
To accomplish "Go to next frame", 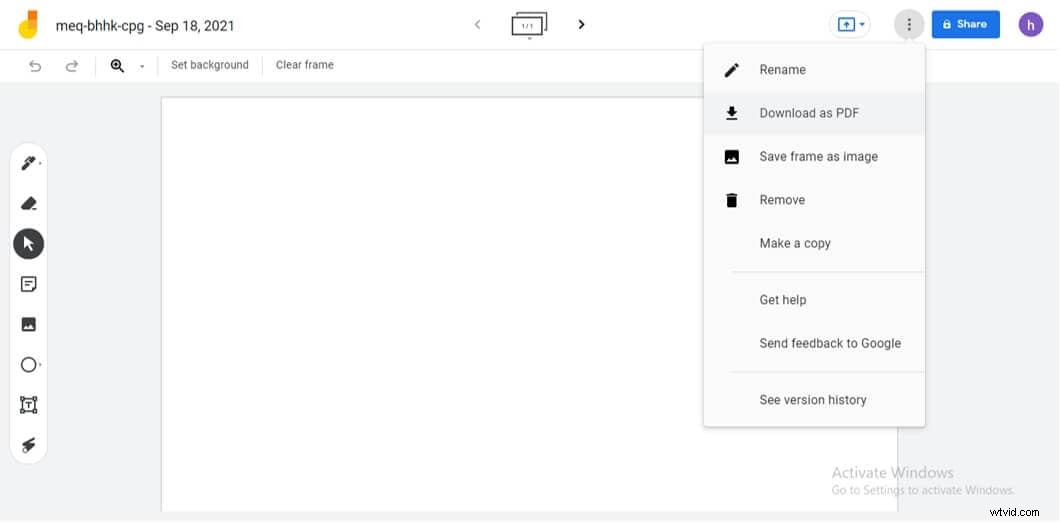I will point(581,24).
